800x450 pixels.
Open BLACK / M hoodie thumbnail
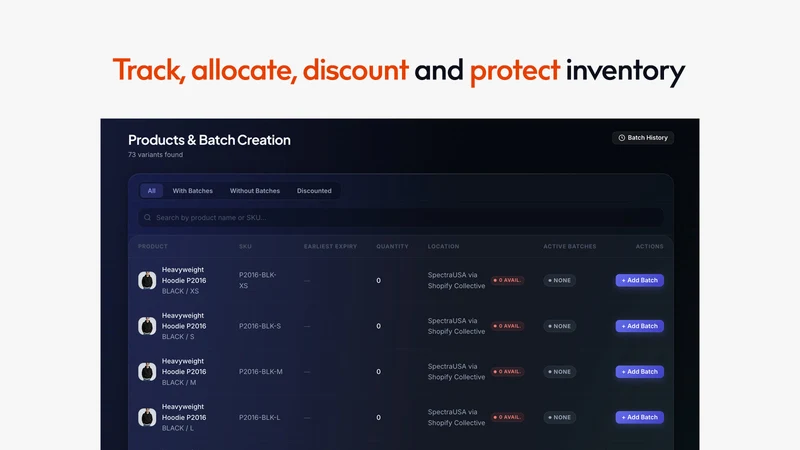(x=147, y=371)
